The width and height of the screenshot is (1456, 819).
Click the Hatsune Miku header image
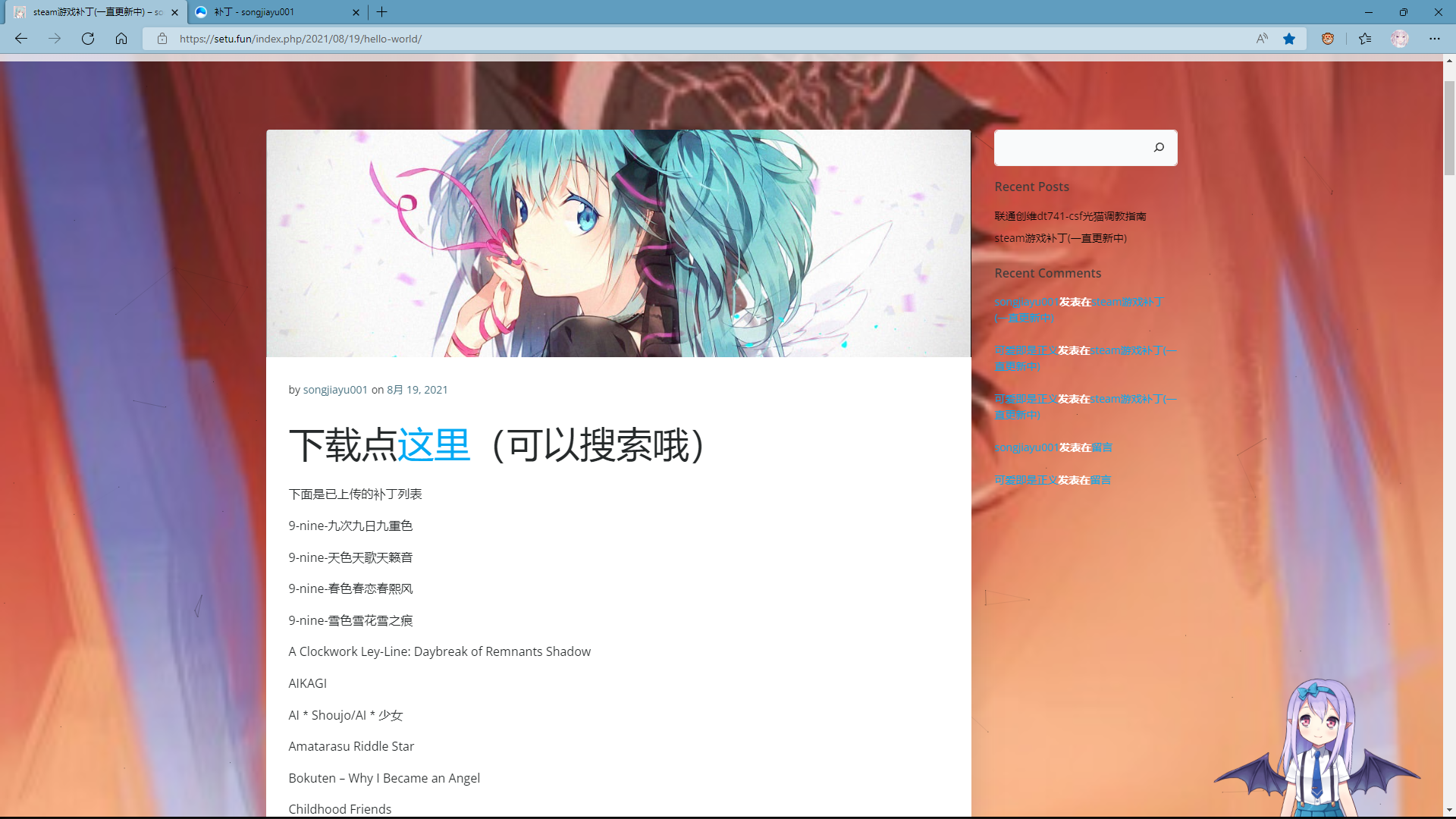click(618, 243)
